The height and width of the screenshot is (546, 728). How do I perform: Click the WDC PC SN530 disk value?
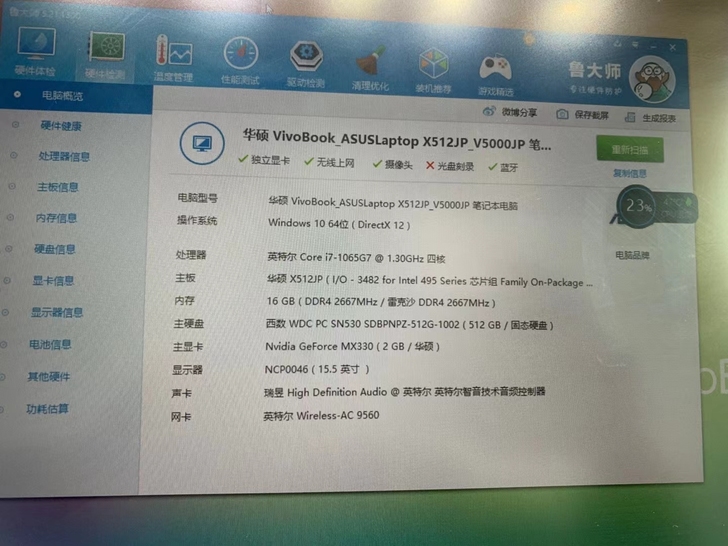click(x=409, y=324)
